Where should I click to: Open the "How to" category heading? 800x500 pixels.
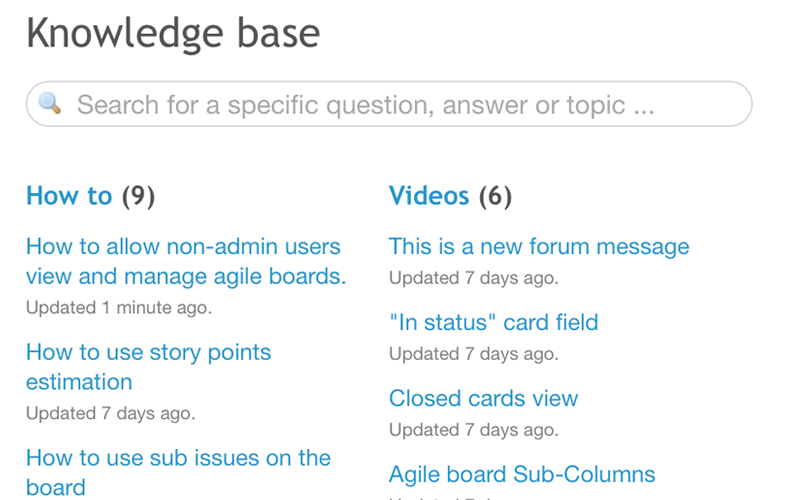click(69, 196)
